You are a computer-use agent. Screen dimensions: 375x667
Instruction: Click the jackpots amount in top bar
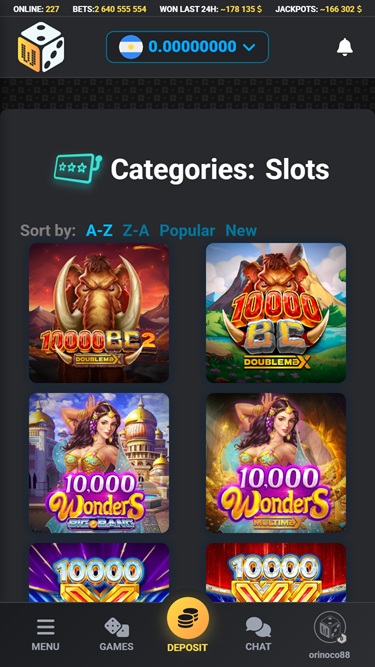click(341, 9)
